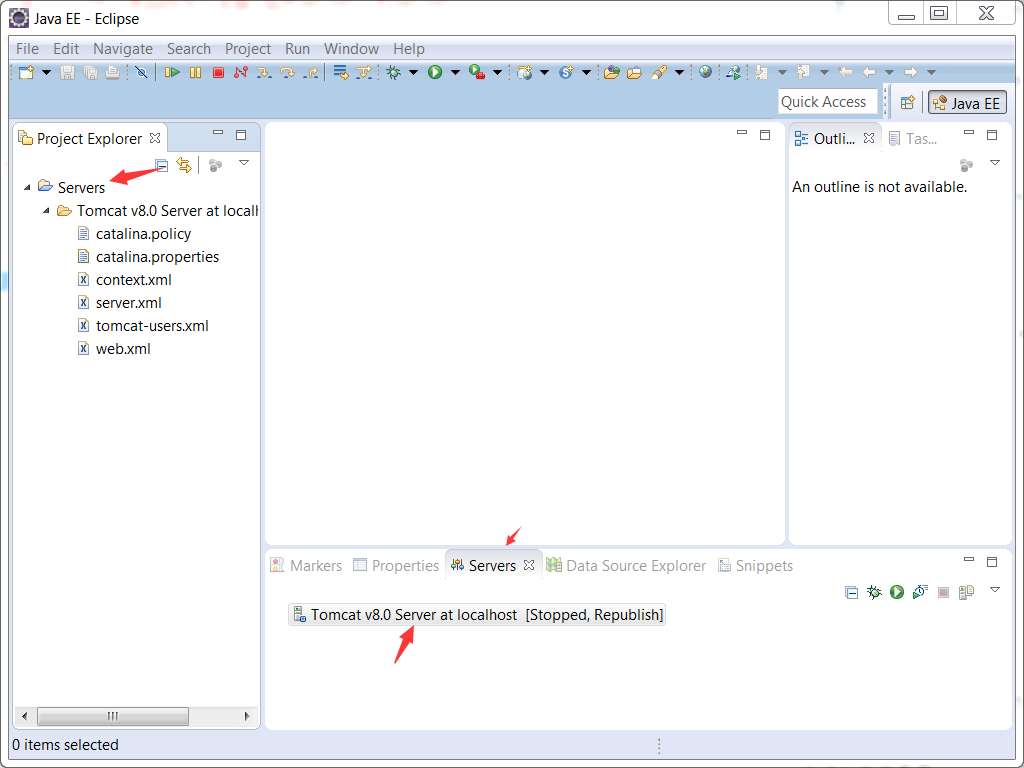
Task: Select the server.xml file
Action: (x=120, y=303)
